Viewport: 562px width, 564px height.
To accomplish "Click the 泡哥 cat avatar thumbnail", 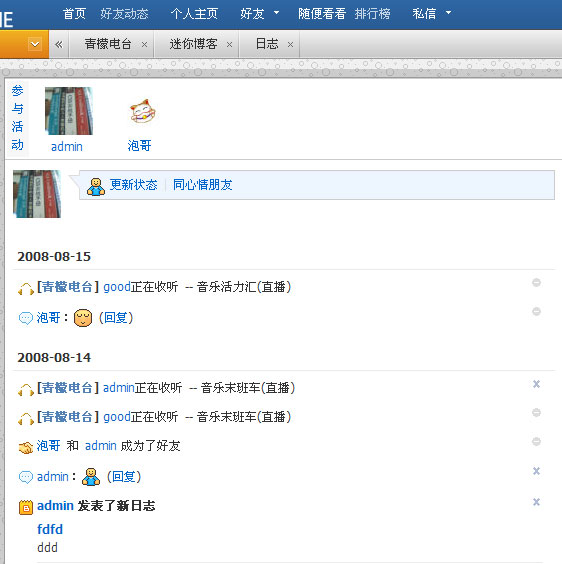I will (142, 111).
